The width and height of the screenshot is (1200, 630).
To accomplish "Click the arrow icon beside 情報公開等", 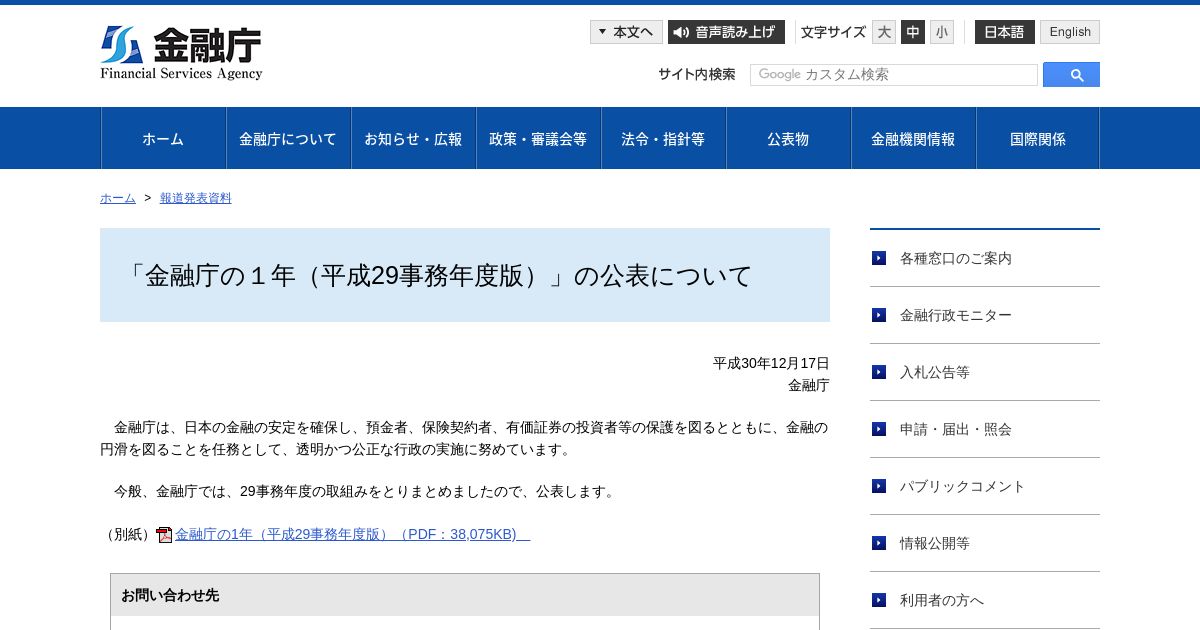I will coord(879,543).
